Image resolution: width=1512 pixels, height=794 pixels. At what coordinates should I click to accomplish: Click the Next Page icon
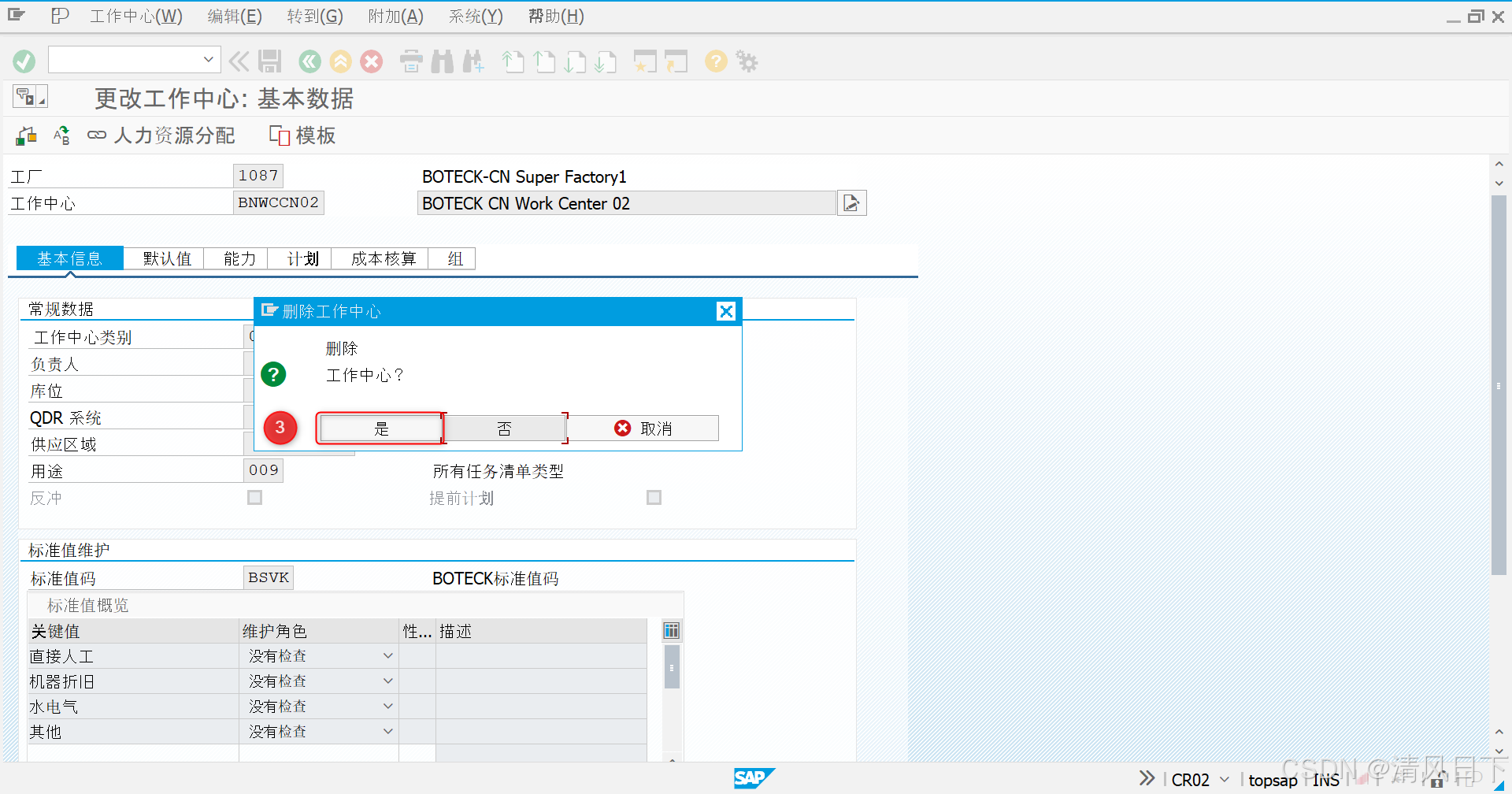[x=575, y=61]
